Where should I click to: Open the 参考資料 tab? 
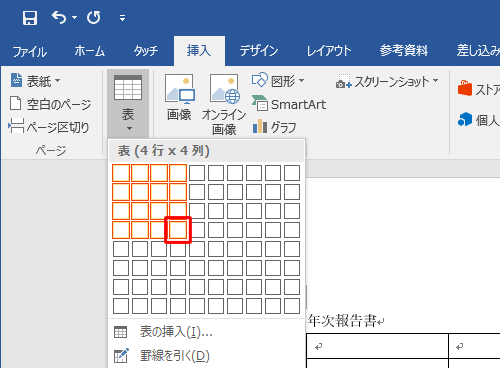(404, 51)
